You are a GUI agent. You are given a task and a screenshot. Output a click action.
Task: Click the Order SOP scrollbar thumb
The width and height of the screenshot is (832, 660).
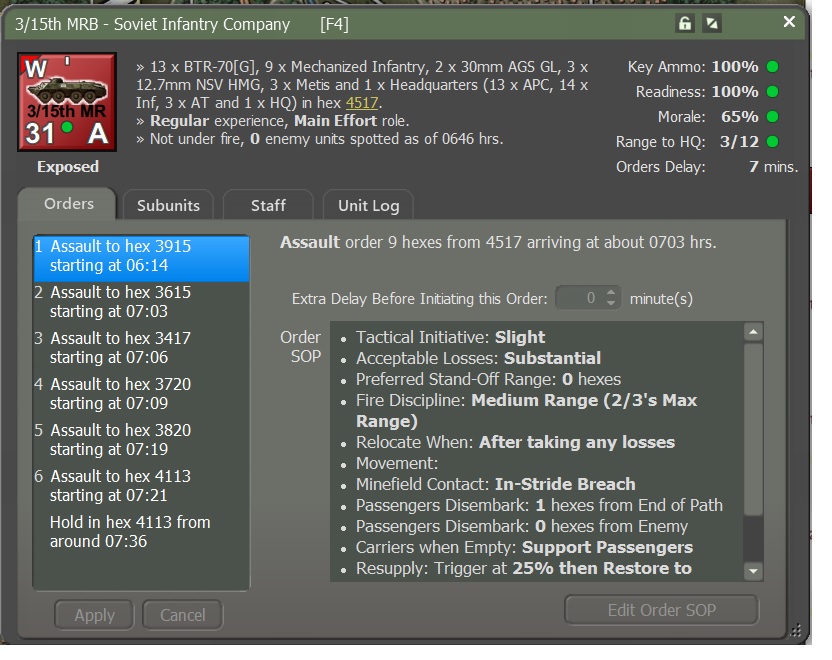[x=753, y=429]
